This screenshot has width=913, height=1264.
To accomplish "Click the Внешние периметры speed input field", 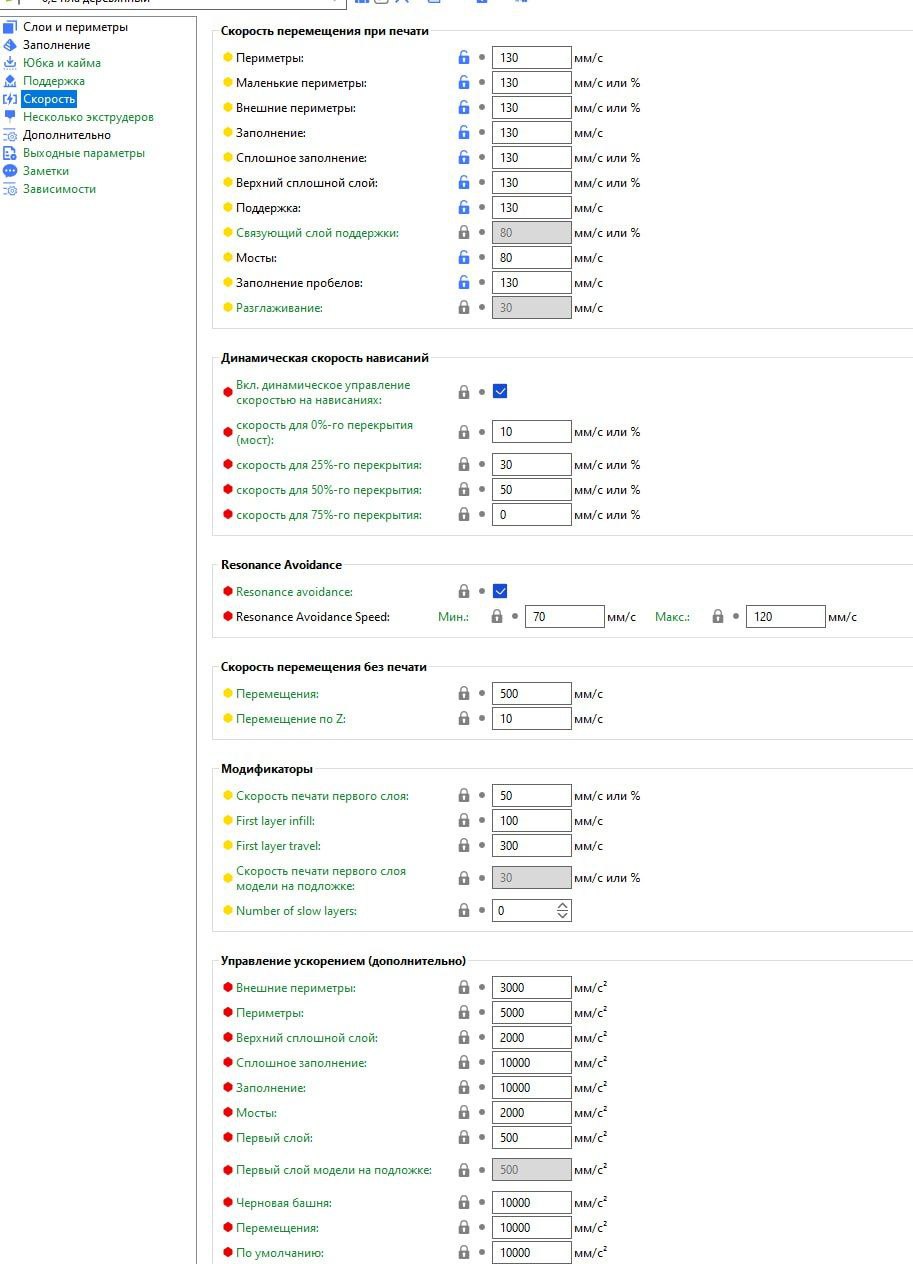I will coord(532,107).
